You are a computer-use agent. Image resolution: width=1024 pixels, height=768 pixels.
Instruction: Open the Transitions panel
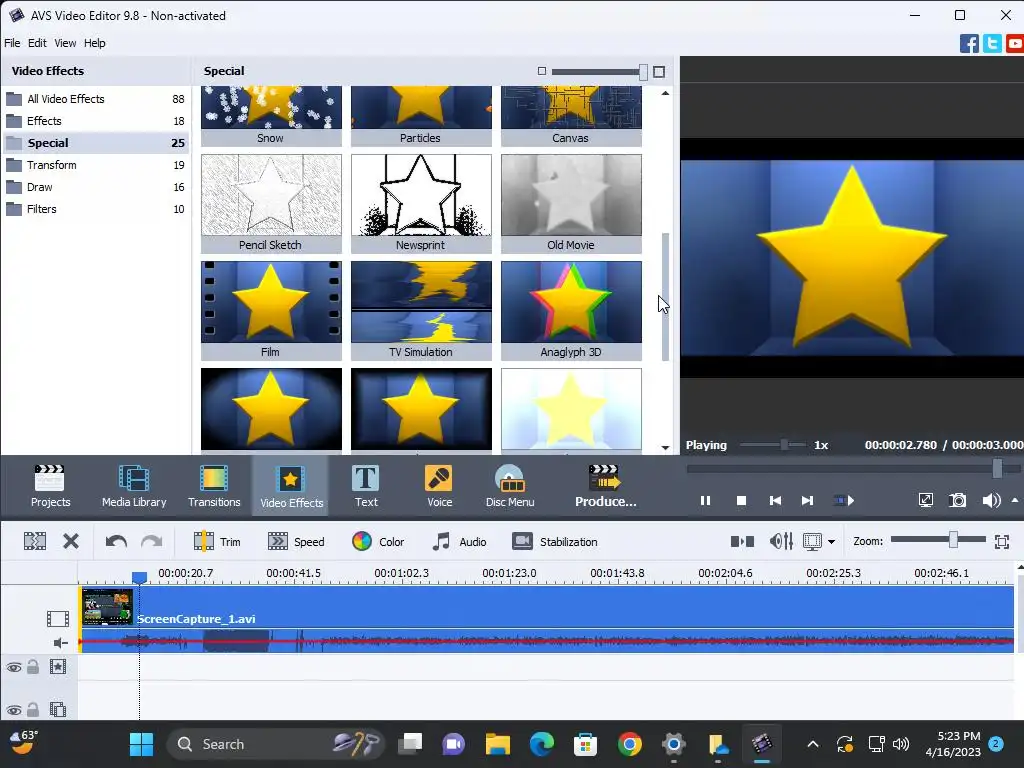pos(214,486)
